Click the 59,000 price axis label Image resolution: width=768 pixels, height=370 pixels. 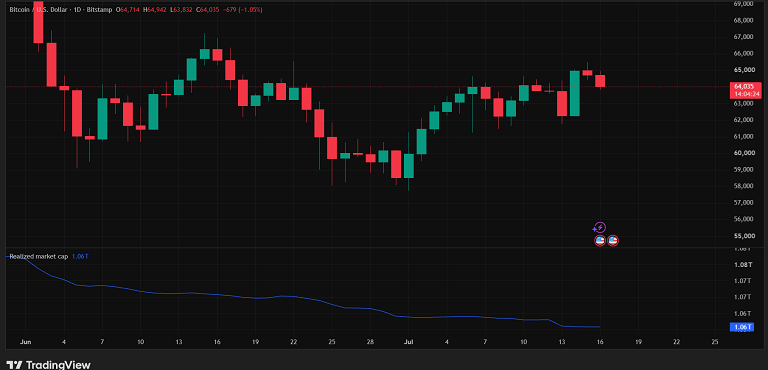tap(743, 170)
